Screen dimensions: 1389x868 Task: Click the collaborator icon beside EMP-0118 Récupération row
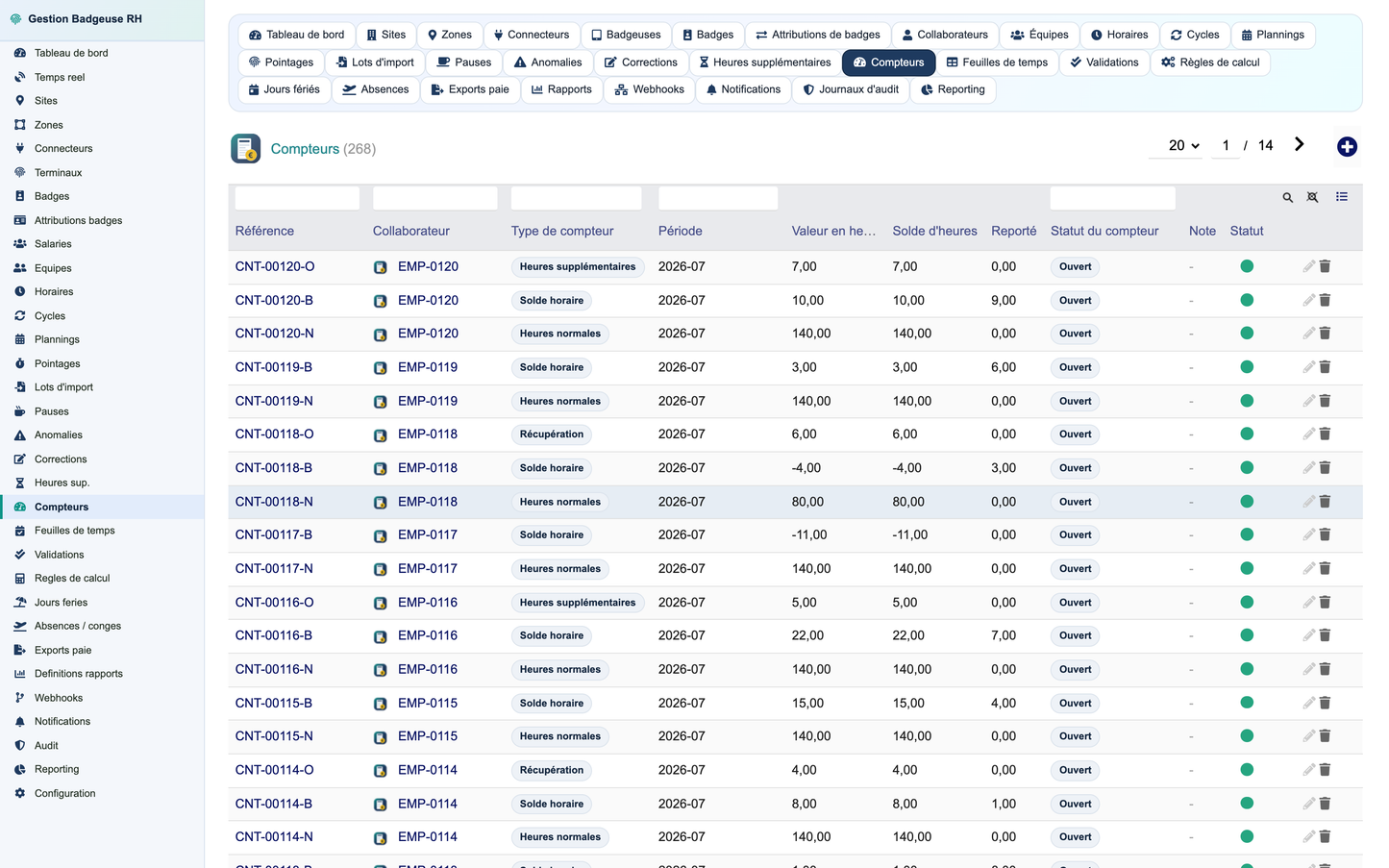point(381,435)
